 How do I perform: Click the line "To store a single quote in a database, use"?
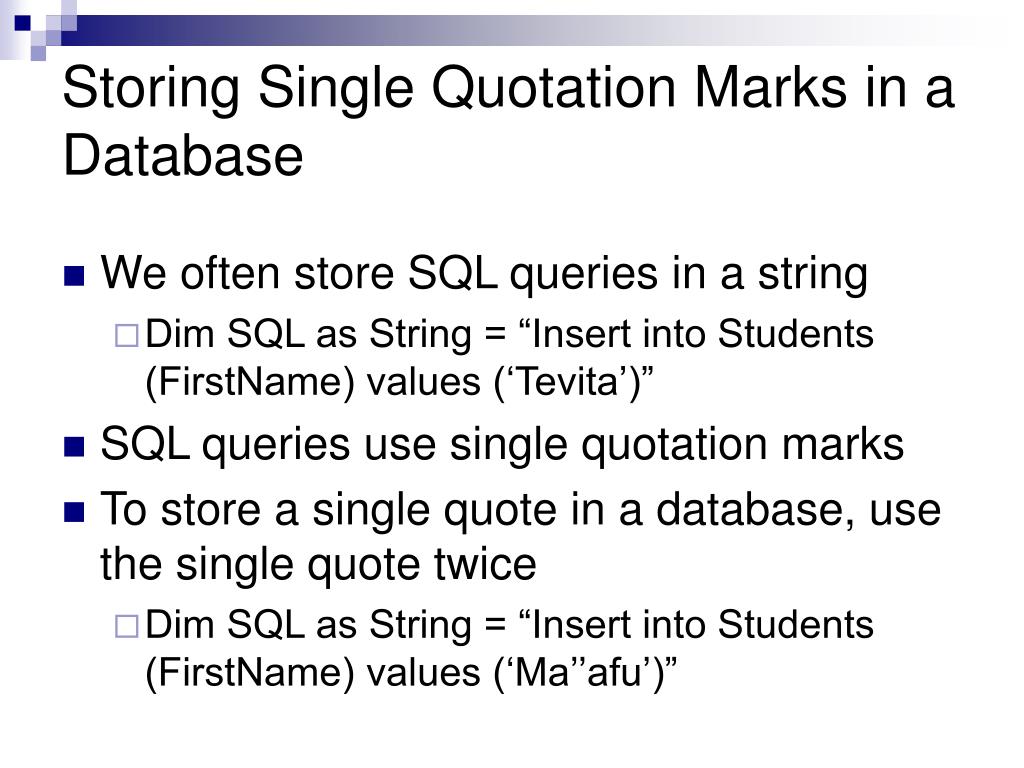tap(520, 510)
